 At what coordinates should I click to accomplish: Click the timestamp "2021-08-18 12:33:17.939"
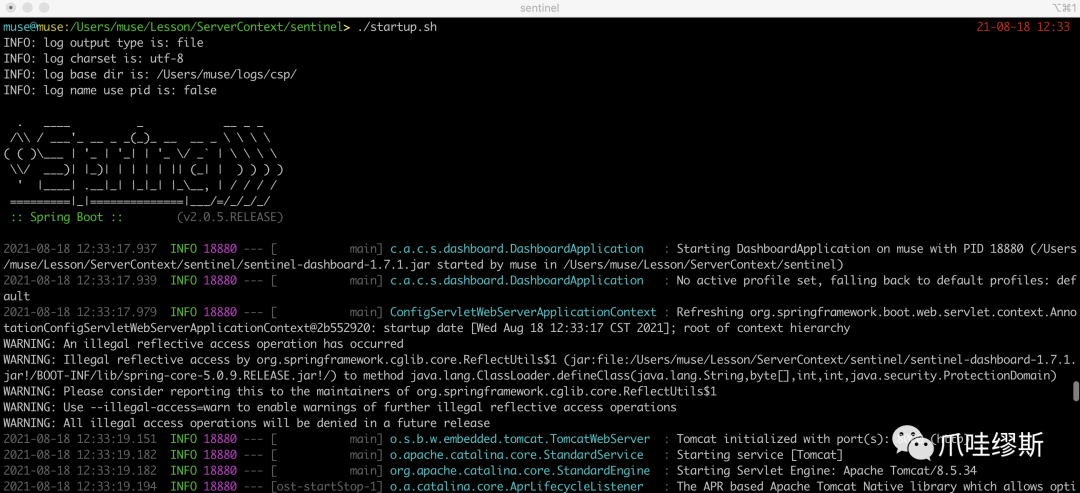click(80, 280)
